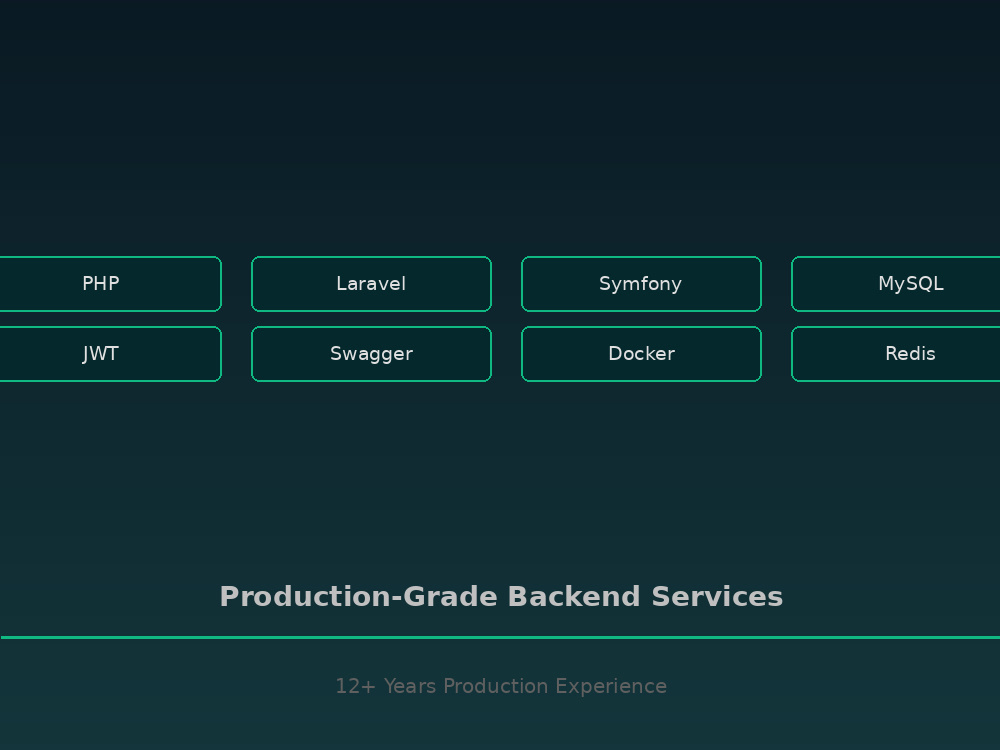This screenshot has width=1000, height=750.
Task: Click the Docker tag box
Action: (641, 354)
